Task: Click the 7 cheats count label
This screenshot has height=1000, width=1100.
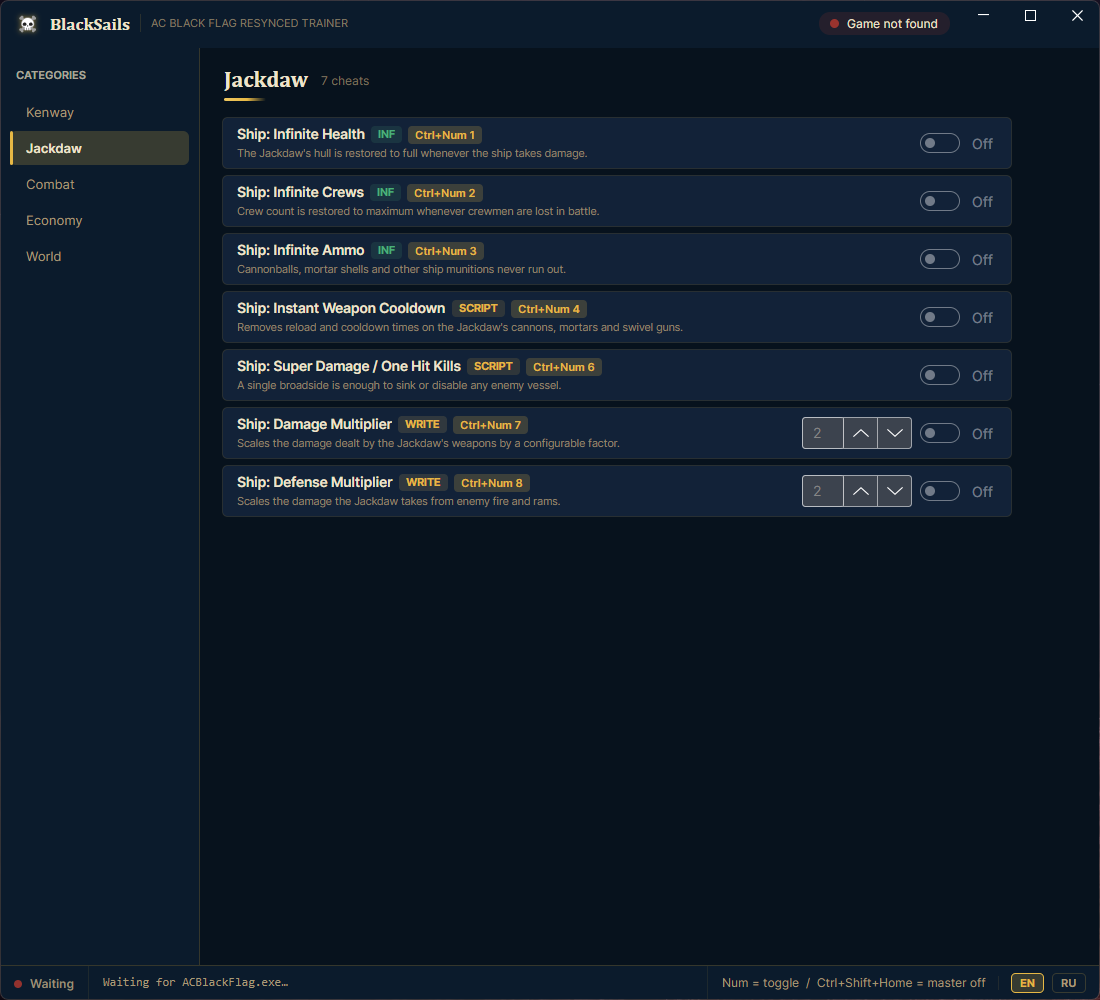Action: click(x=344, y=81)
